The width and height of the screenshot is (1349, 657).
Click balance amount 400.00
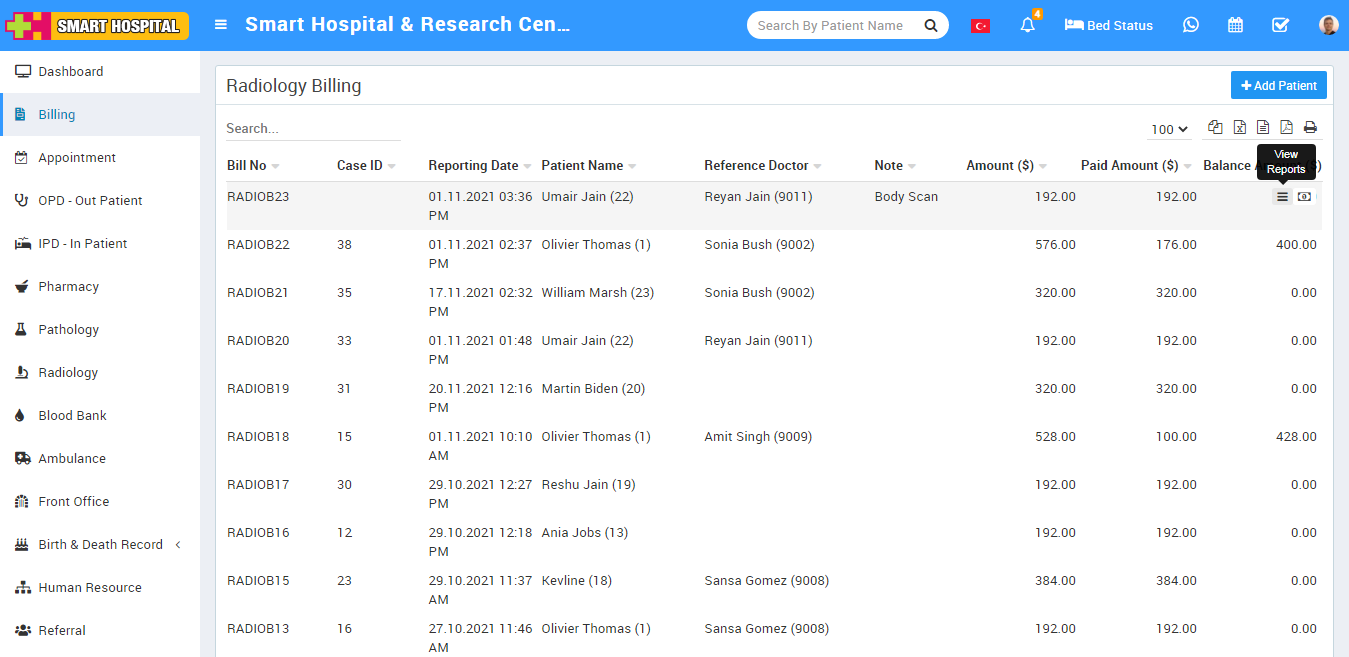[1296, 245]
